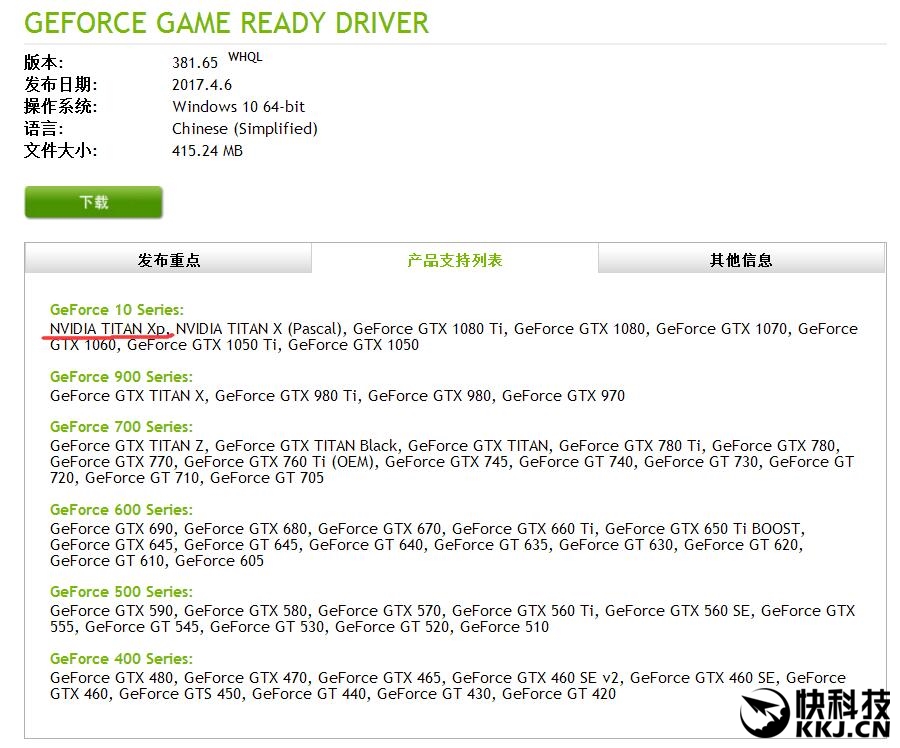Select GeForce GTX 1050 Ti text
Screen dimensions: 900x748
[x=202, y=344]
